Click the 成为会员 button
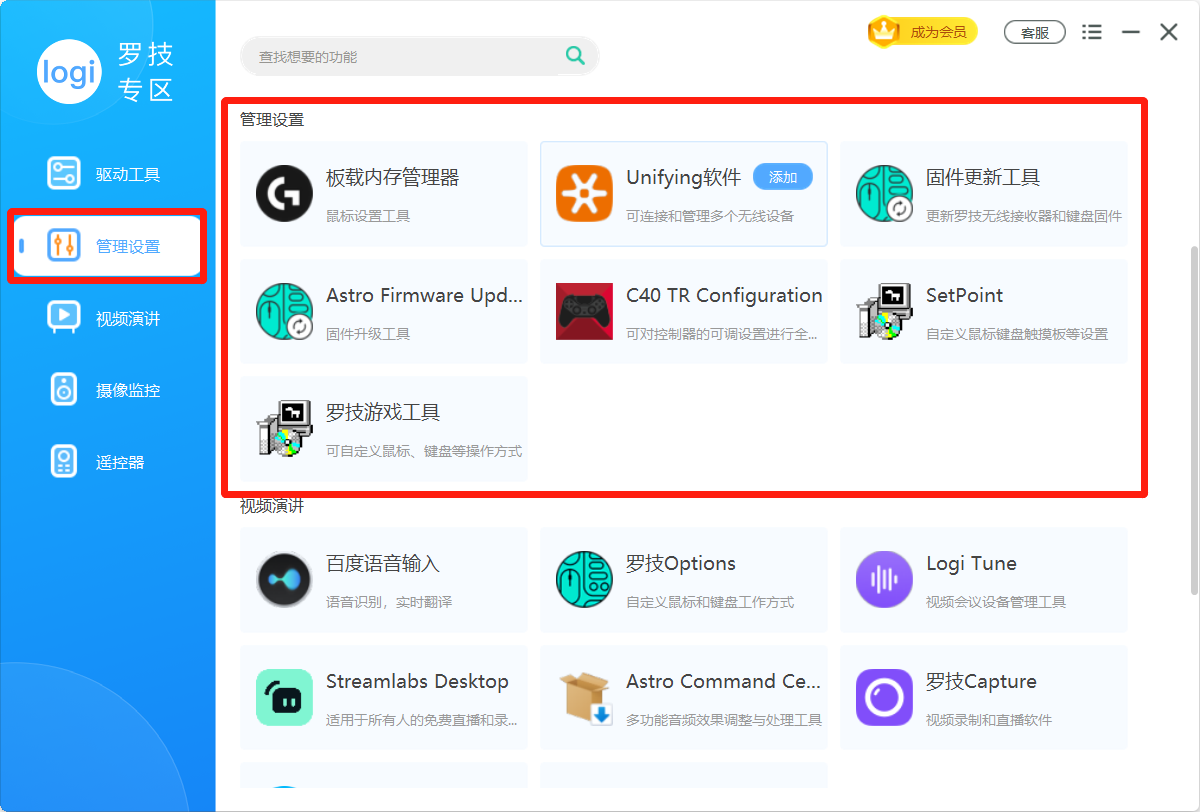 923,32
